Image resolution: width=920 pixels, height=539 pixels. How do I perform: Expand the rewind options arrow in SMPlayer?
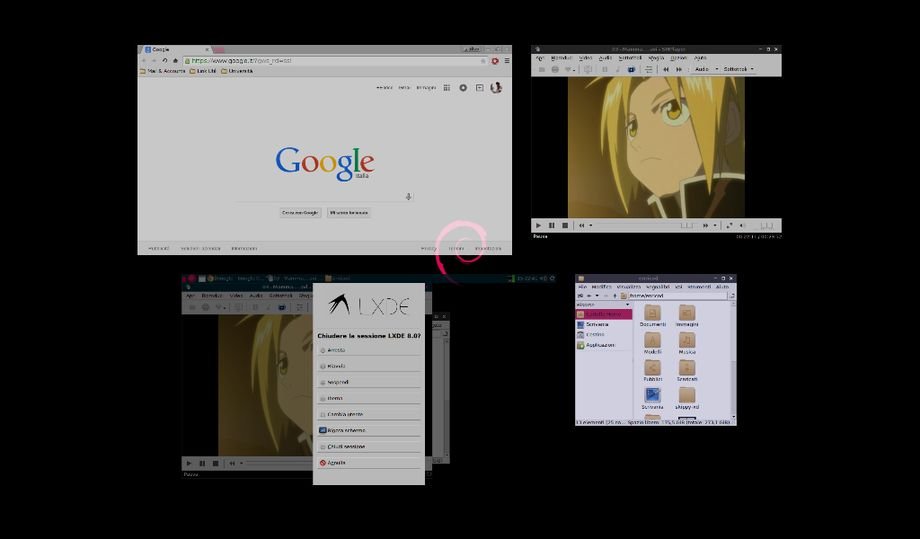tap(591, 226)
